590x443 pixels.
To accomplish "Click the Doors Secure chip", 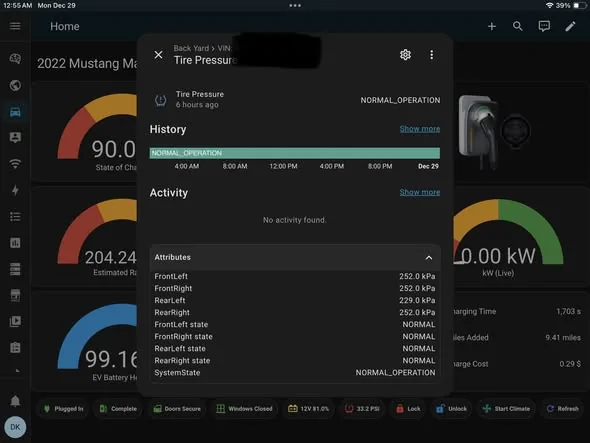I will 177,409.
